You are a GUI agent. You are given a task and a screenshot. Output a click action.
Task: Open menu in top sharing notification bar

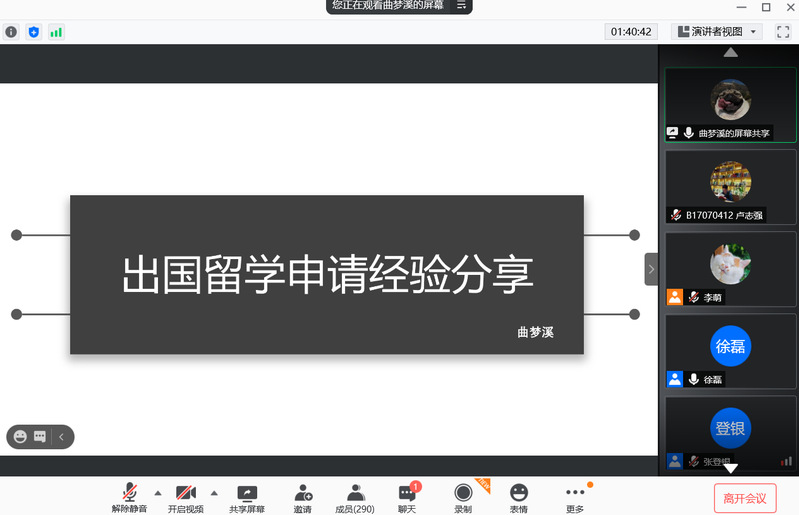[x=461, y=5]
